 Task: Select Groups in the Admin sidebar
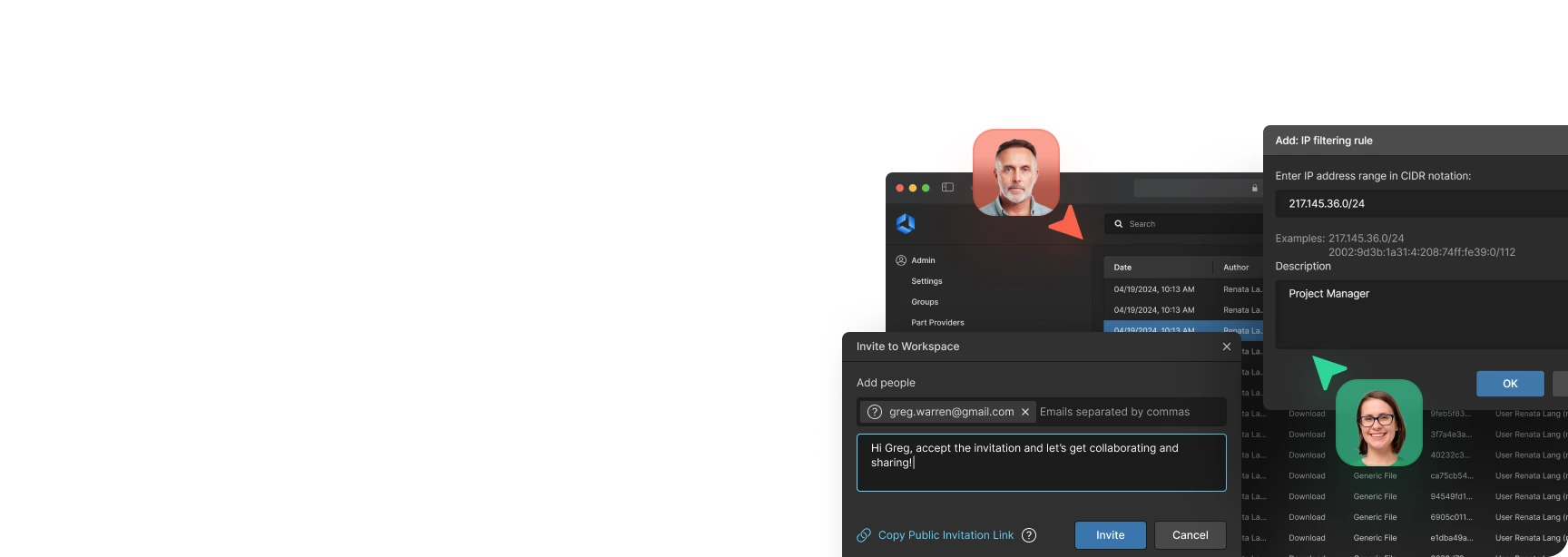(925, 302)
